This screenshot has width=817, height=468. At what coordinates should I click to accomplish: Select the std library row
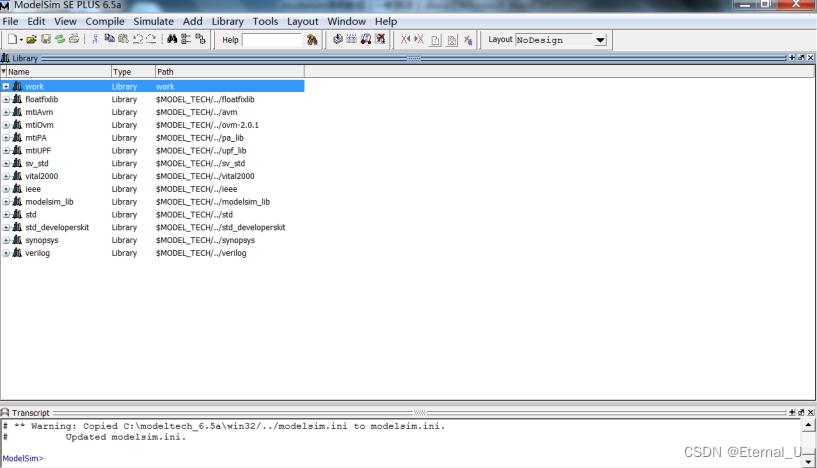153,215
